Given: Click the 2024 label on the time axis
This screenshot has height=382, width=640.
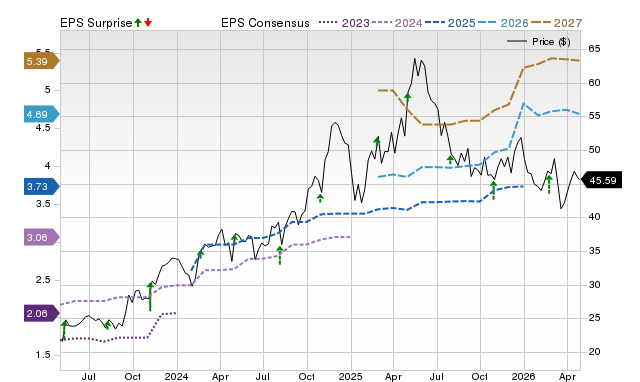Looking at the screenshot, I should click(176, 376).
